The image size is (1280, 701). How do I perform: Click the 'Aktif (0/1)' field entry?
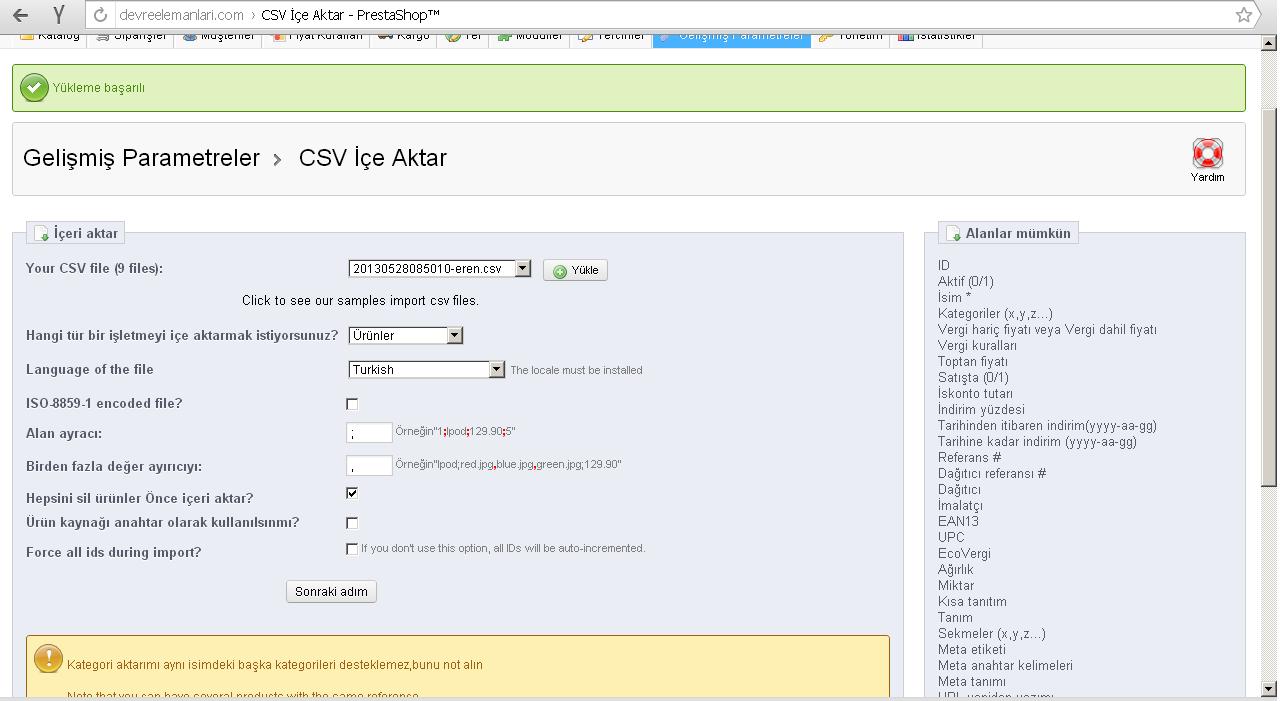[966, 282]
